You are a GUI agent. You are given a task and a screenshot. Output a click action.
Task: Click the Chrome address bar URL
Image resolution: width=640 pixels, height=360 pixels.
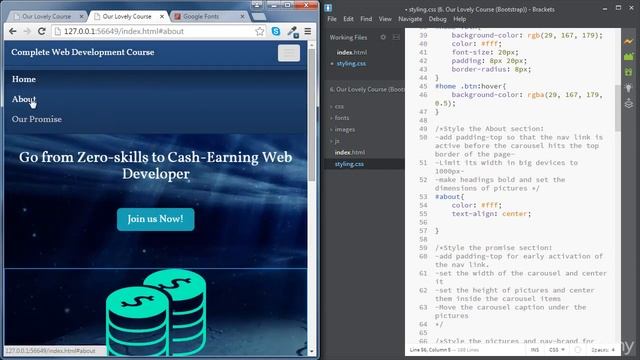124,31
